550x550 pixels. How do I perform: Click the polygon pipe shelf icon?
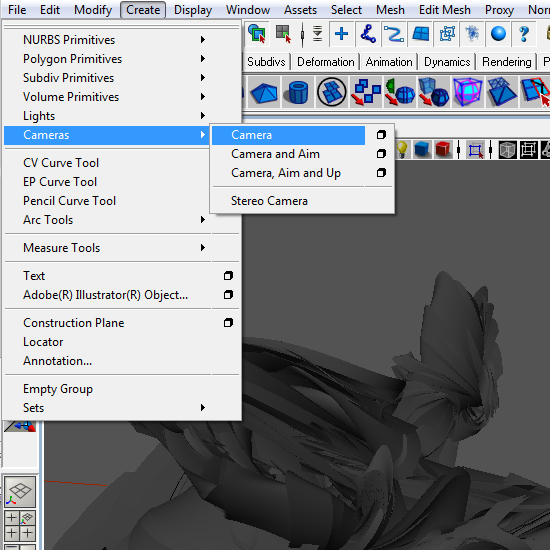(x=297, y=92)
